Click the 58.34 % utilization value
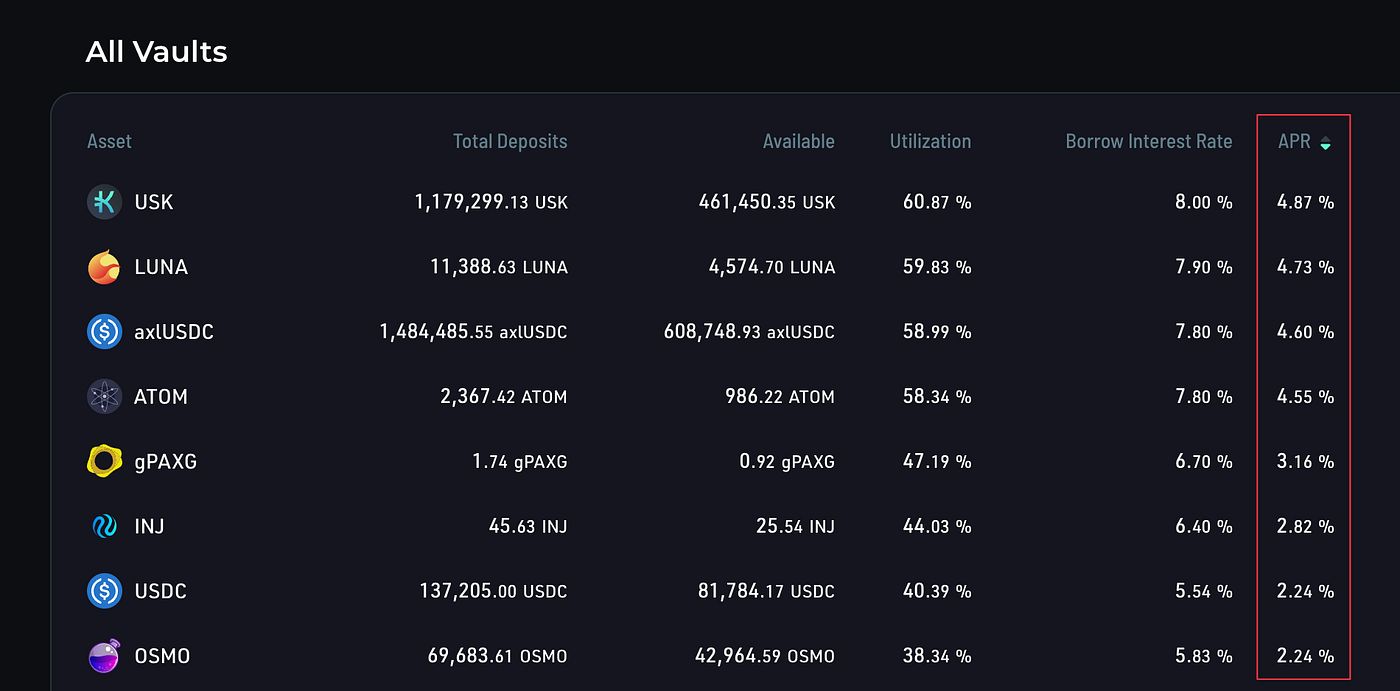The height and width of the screenshot is (691, 1400). 937,397
